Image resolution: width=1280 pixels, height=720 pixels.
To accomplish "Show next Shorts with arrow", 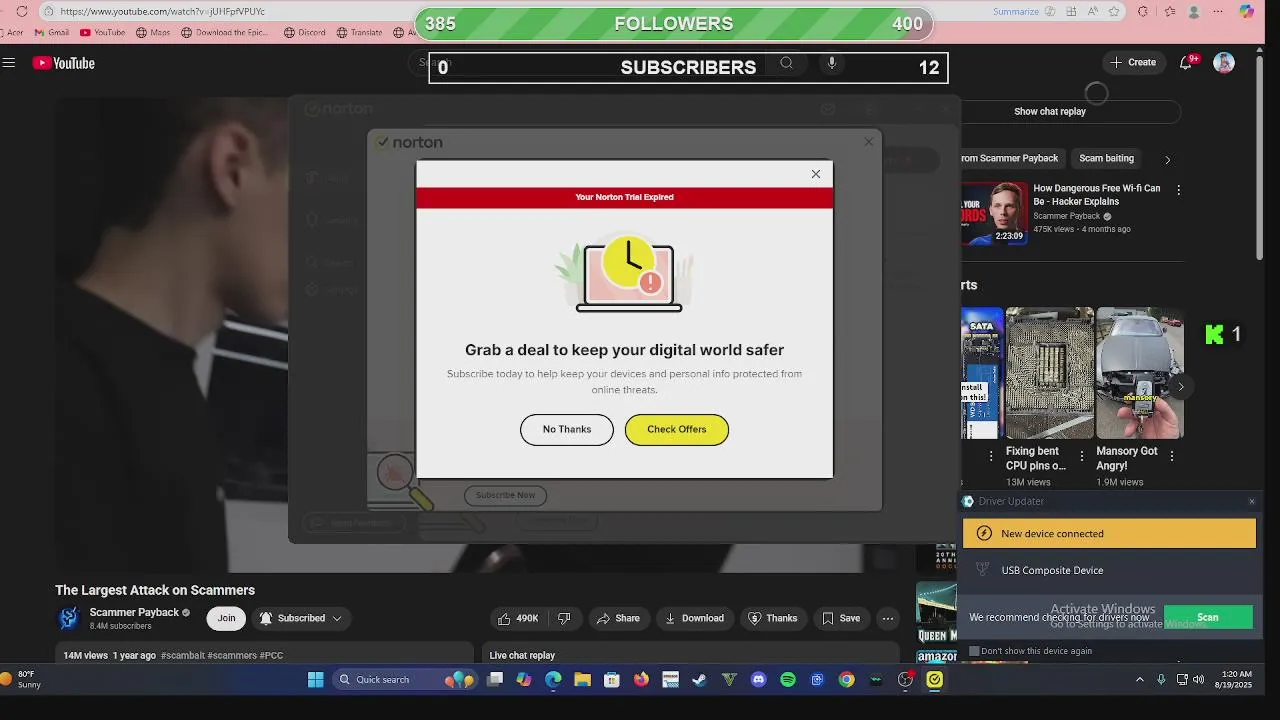I will pos(1181,387).
